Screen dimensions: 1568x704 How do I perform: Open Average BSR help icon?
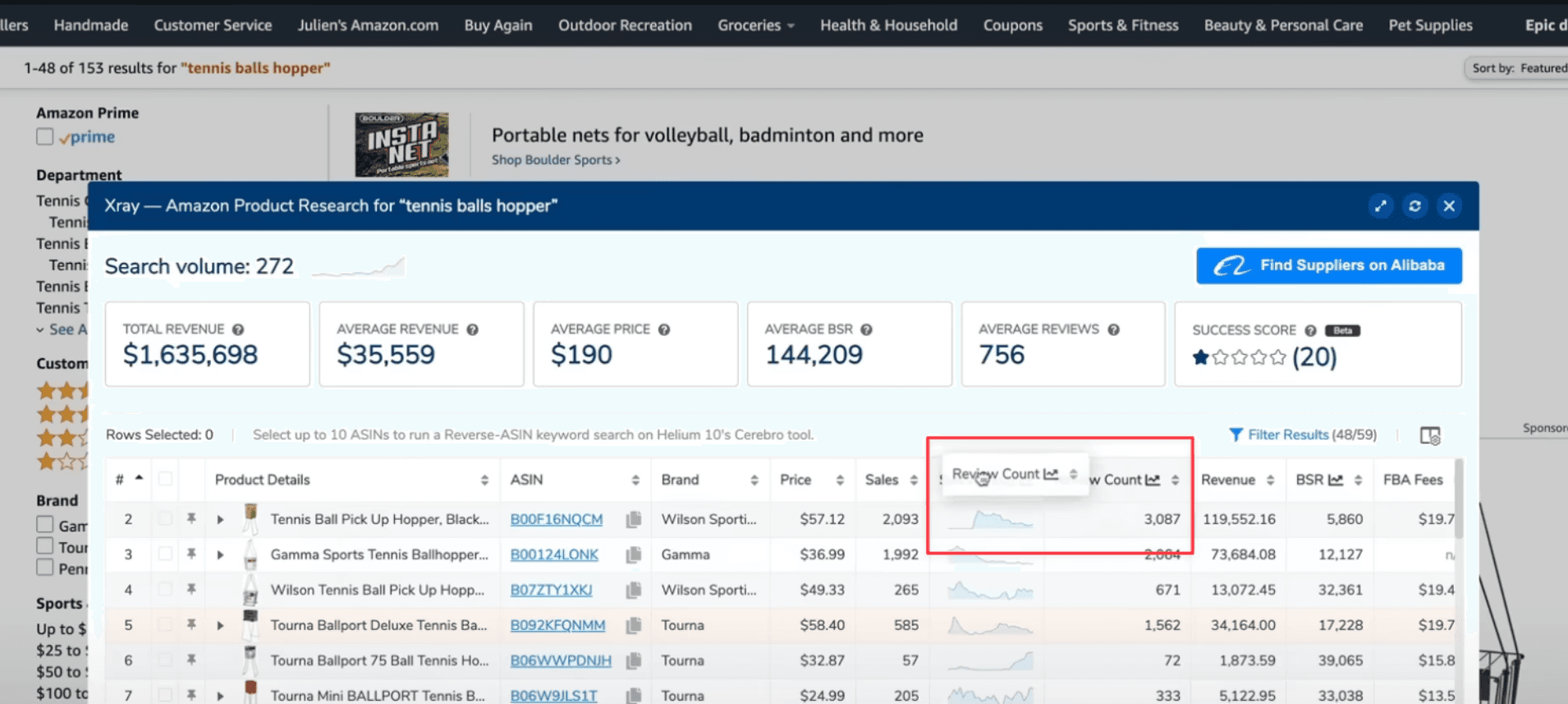coord(866,329)
